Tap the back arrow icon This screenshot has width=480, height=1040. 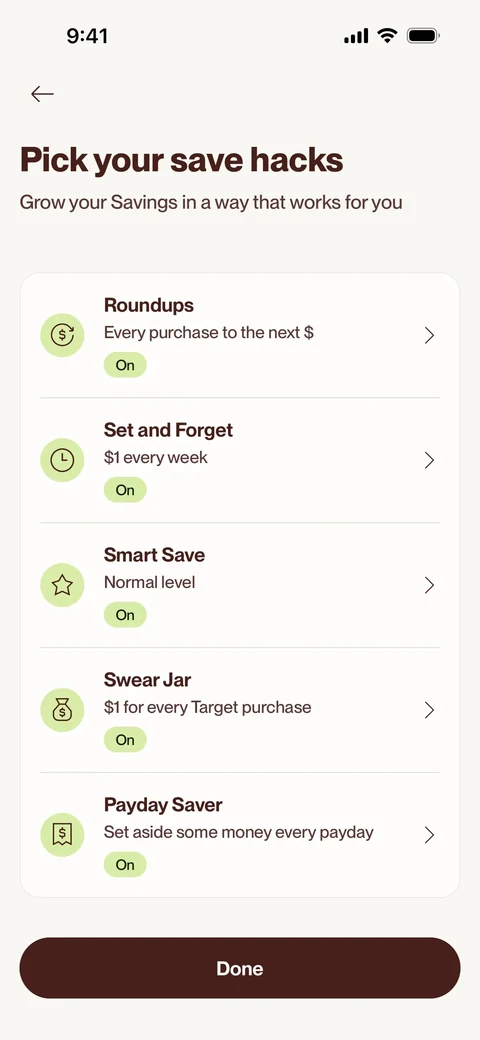click(42, 94)
